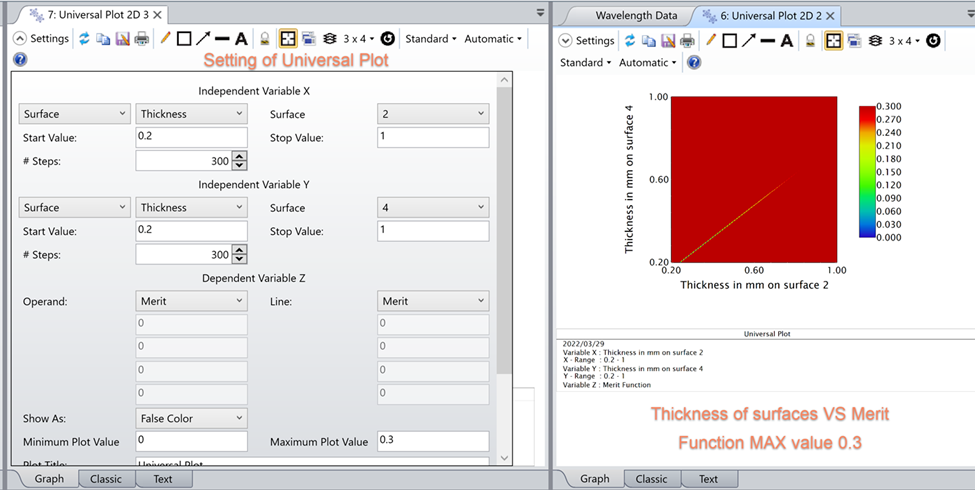This screenshot has height=490, width=975.
Task: Select the rectangle tool in the right plot toolbar
Action: (x=729, y=41)
